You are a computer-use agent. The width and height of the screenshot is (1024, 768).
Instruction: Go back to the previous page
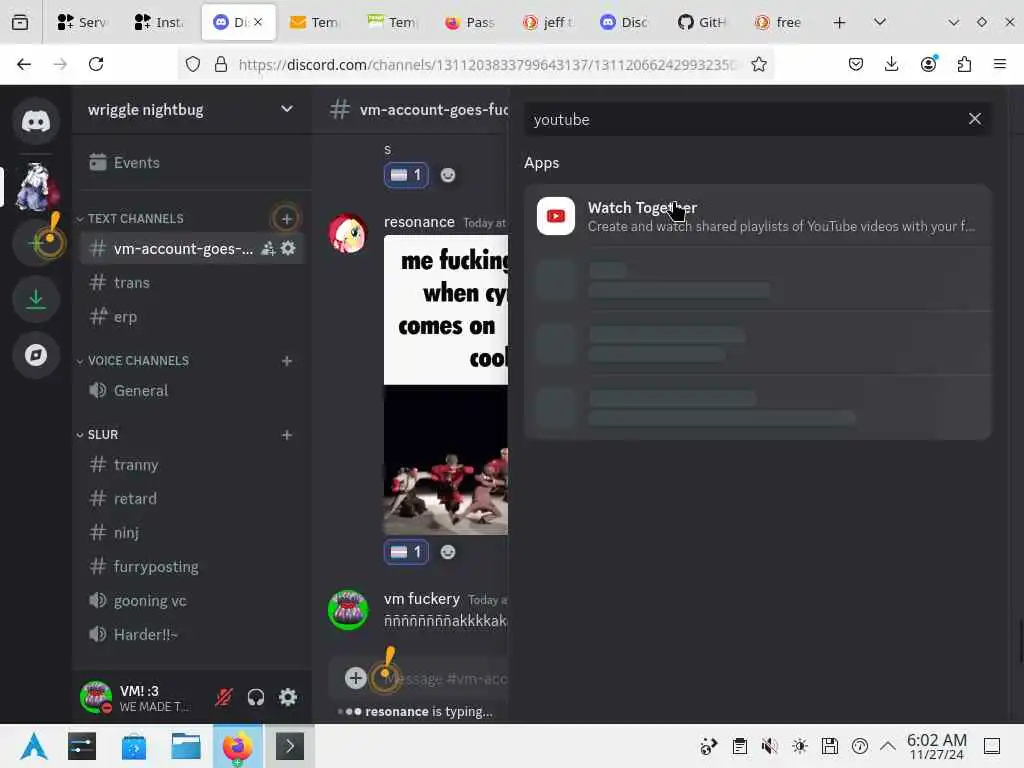click(24, 64)
